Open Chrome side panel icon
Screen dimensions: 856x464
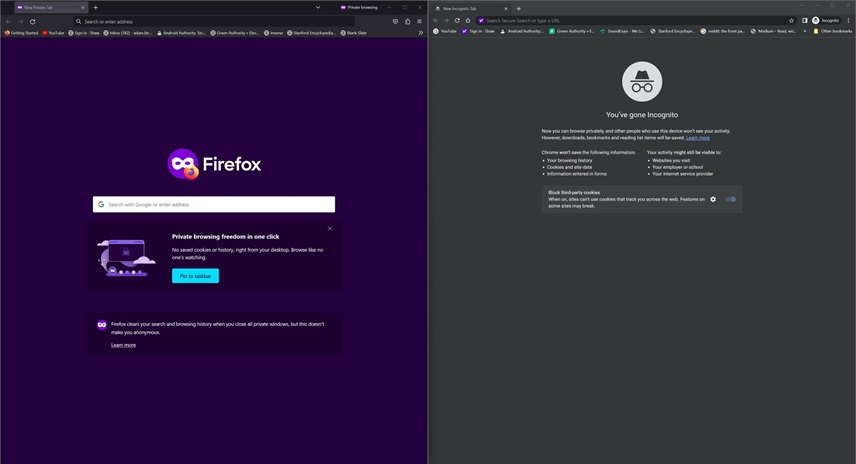point(805,20)
